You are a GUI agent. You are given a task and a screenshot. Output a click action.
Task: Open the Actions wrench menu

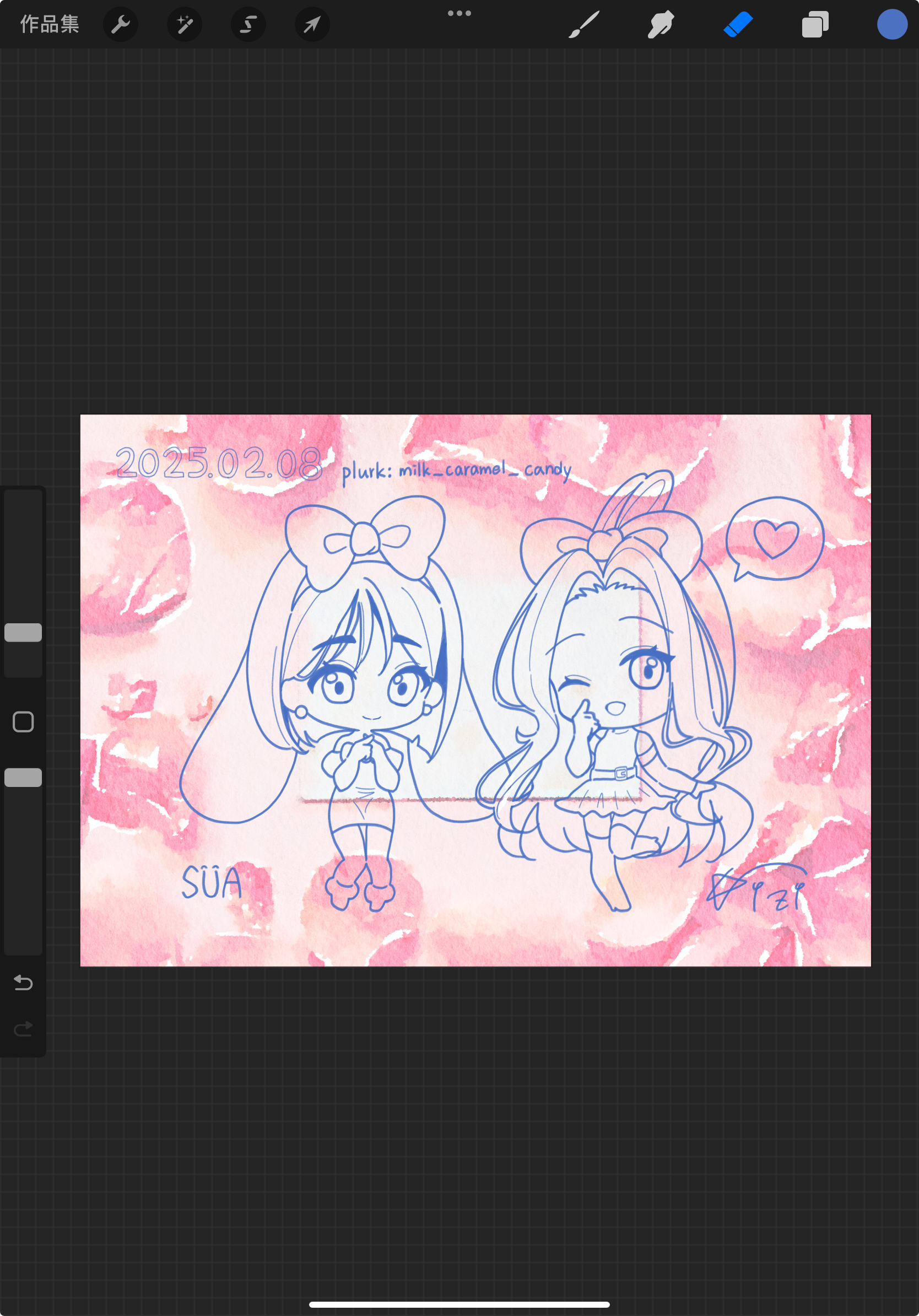pos(120,25)
